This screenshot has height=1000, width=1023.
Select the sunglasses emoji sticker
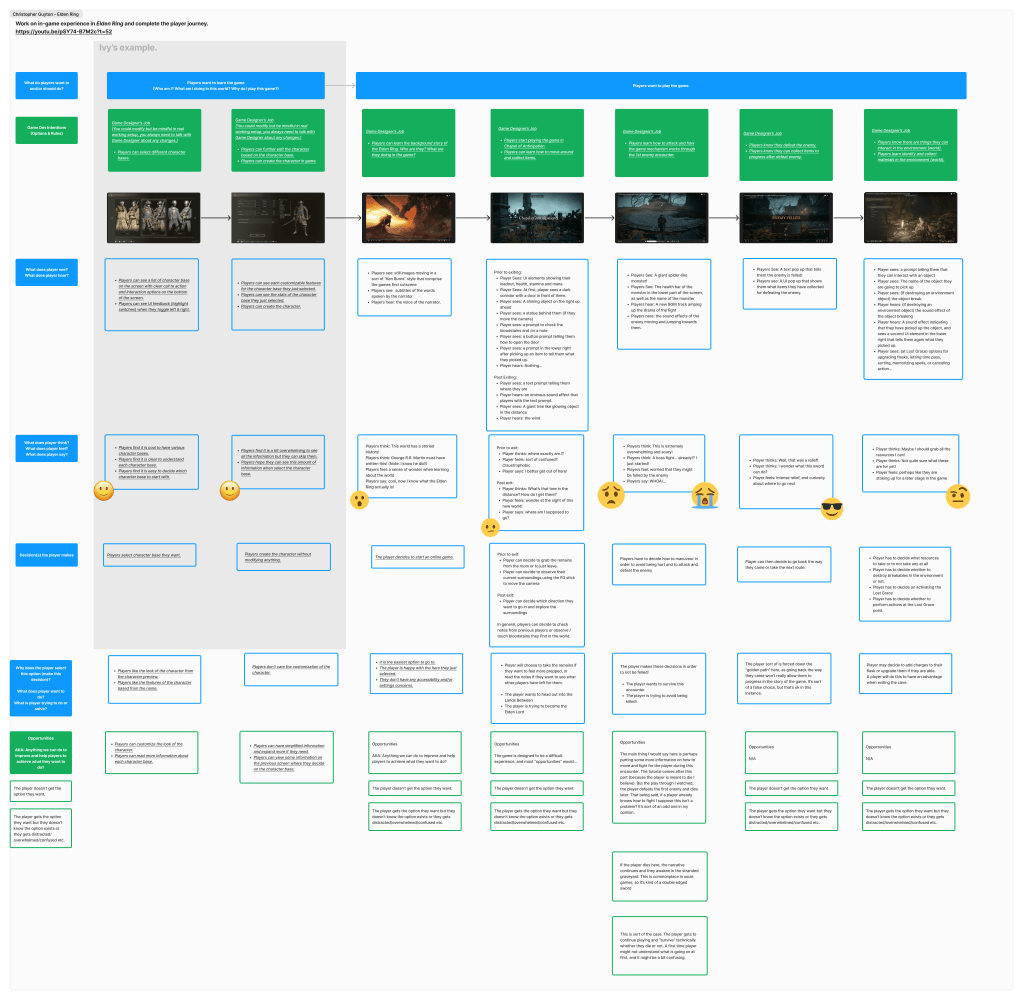pos(832,510)
